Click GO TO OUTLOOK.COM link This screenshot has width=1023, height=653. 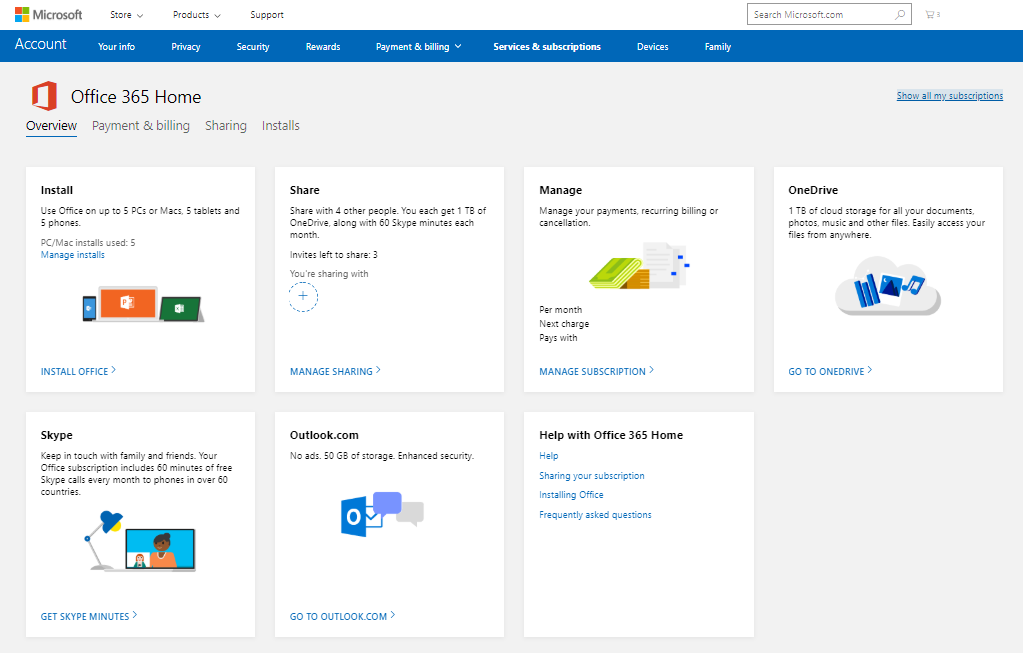coord(343,616)
